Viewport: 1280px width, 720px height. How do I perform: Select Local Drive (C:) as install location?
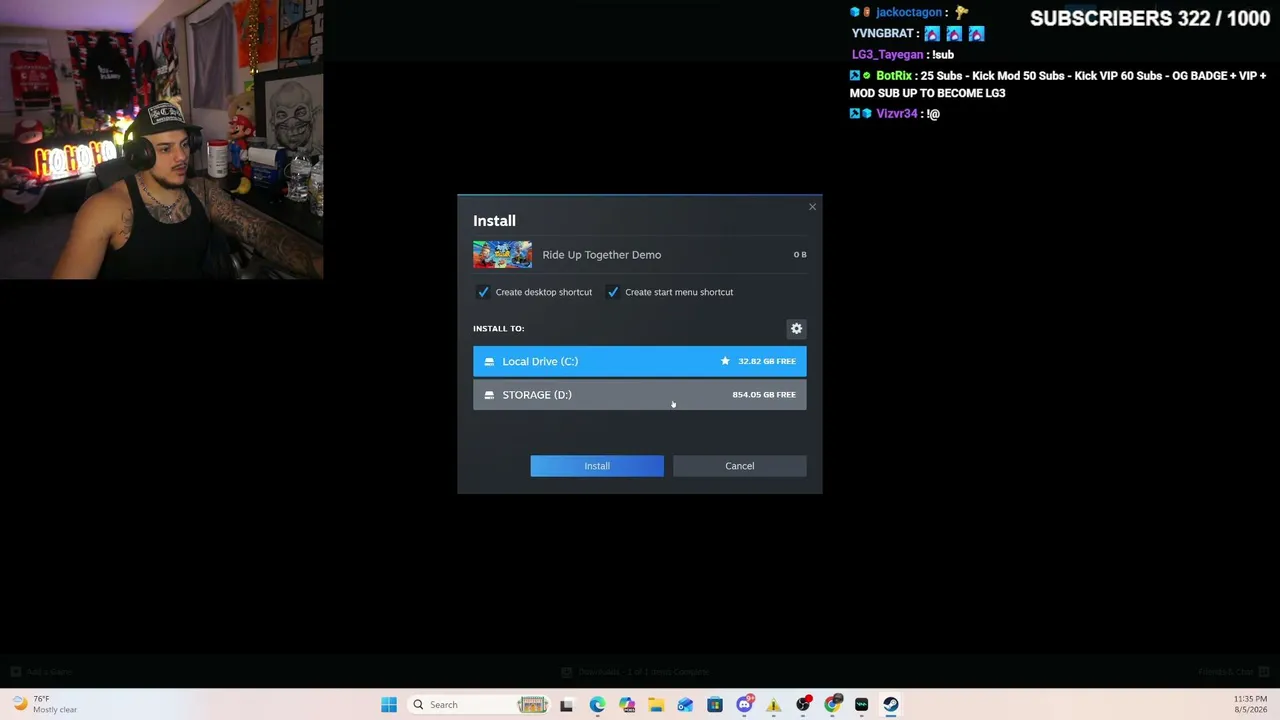pyautogui.click(x=640, y=361)
